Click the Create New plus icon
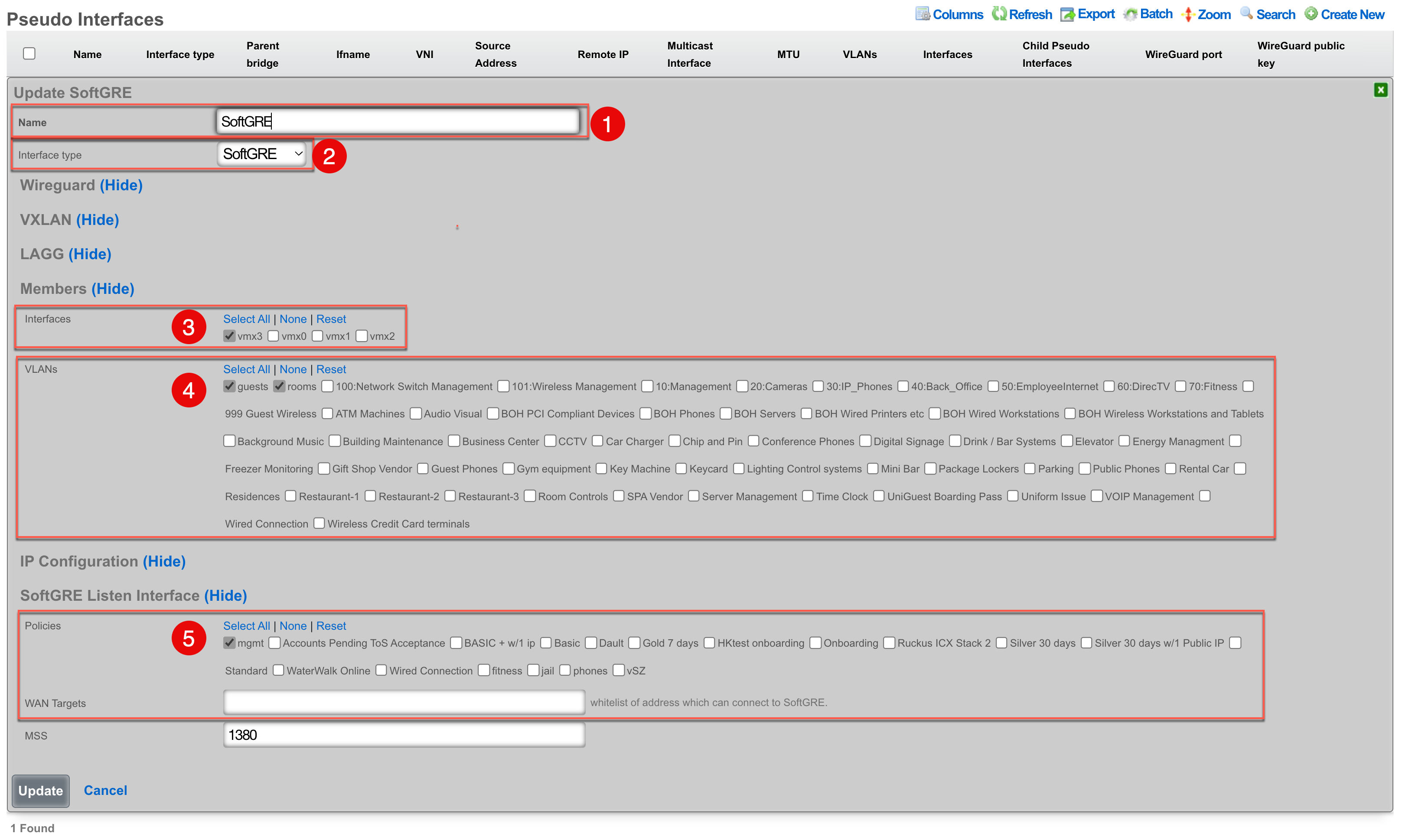1415x840 pixels. click(1311, 13)
